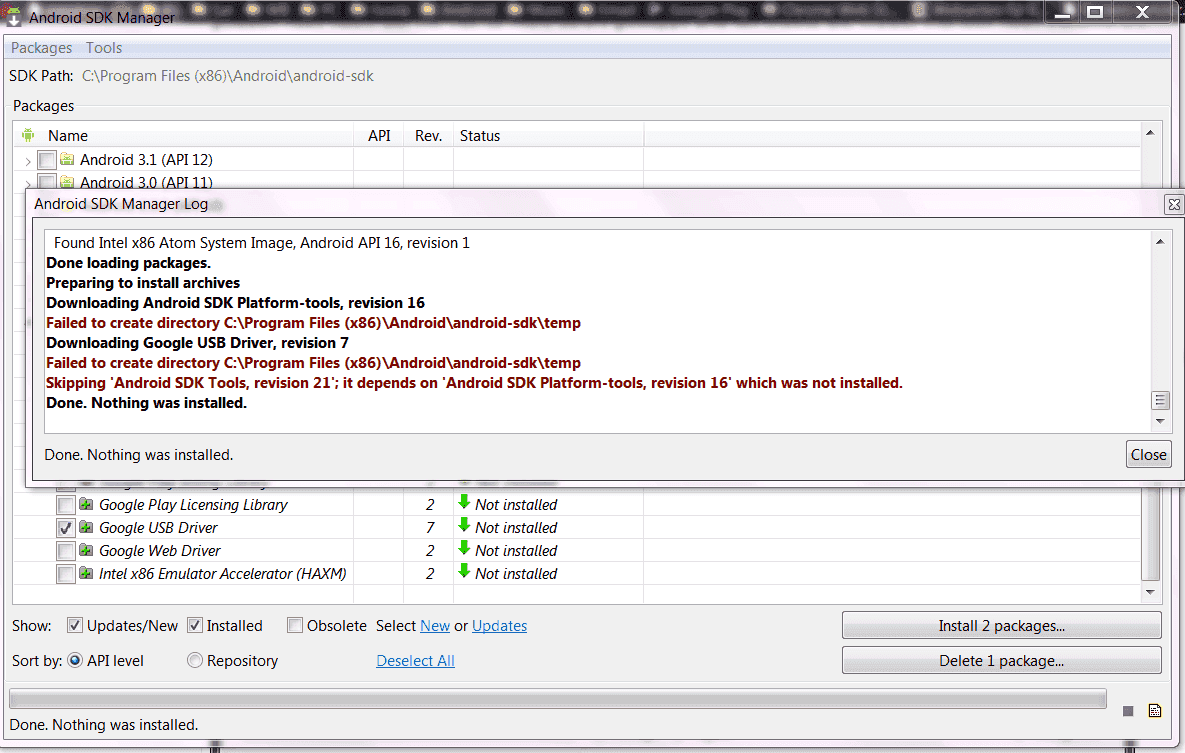
Task: Click Google Play Licensing Library package icon
Action: point(86,504)
